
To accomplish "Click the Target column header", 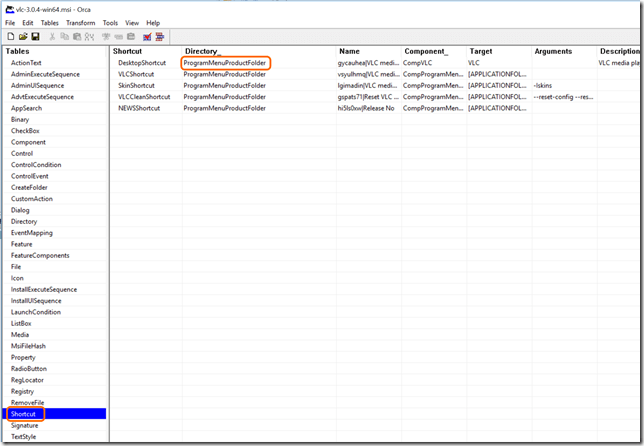I will click(x=481, y=50).
